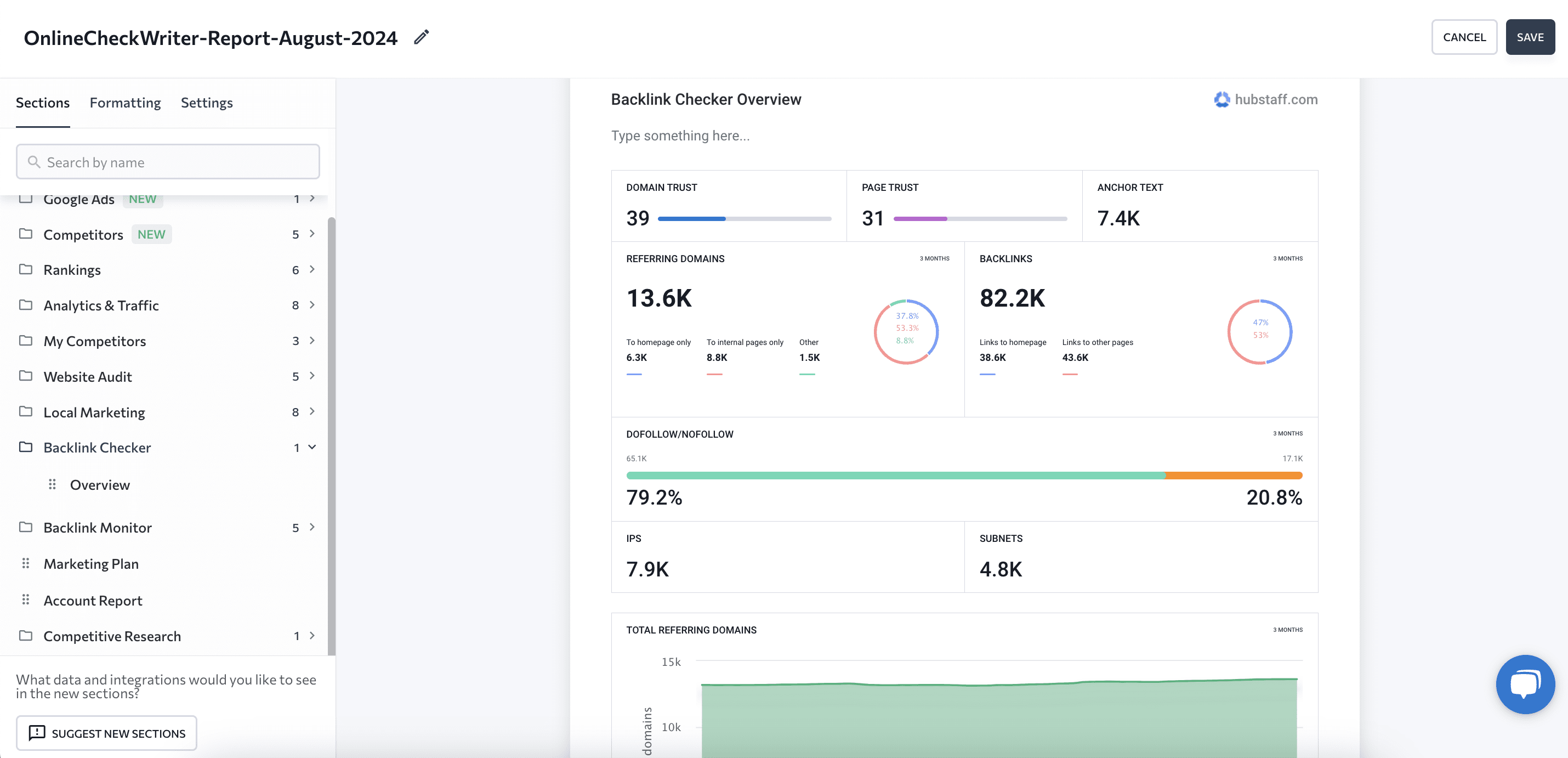Click the Sections tab in the left panel
This screenshot has width=1568, height=758.
tap(42, 101)
